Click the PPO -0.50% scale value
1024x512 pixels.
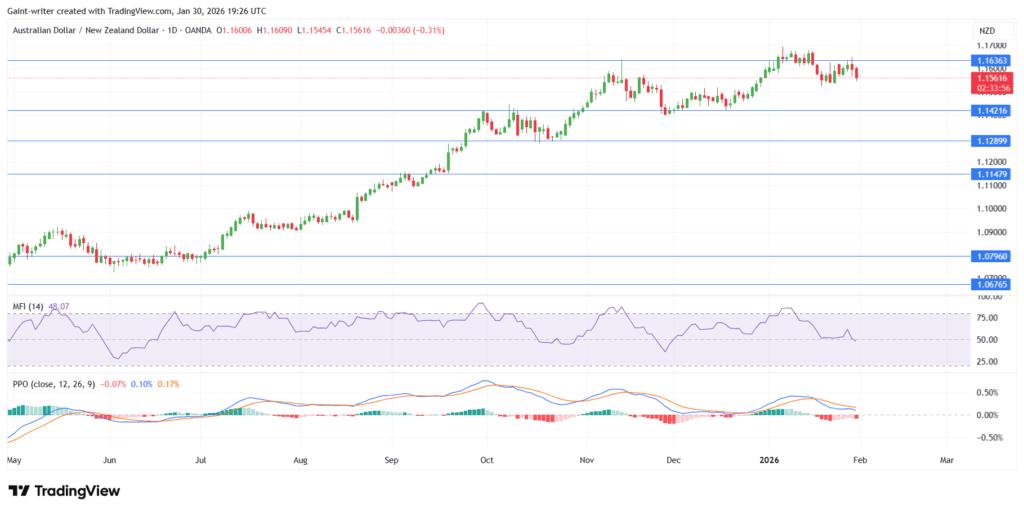[989, 438]
